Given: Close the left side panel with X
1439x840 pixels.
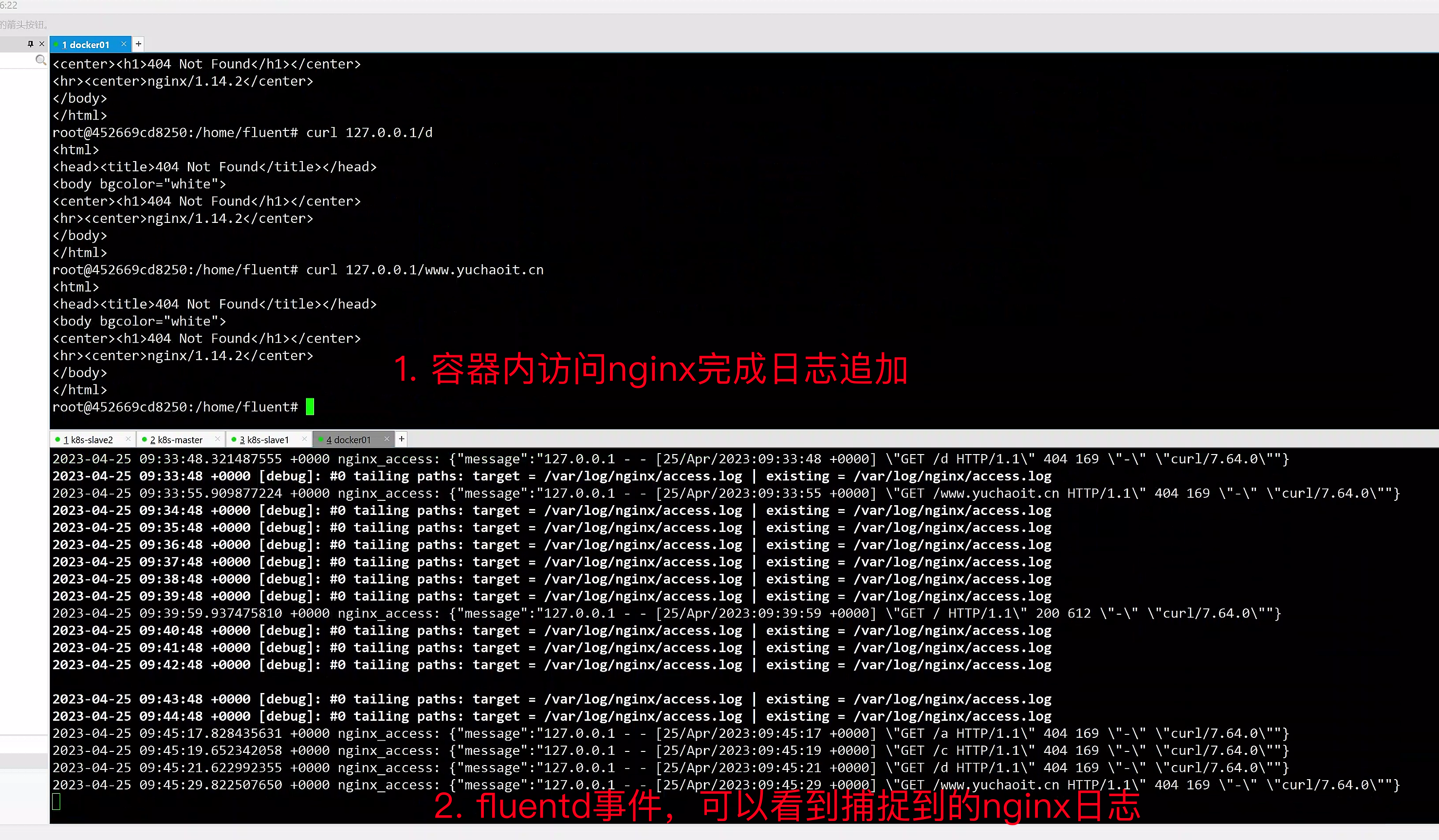Looking at the screenshot, I should (42, 44).
